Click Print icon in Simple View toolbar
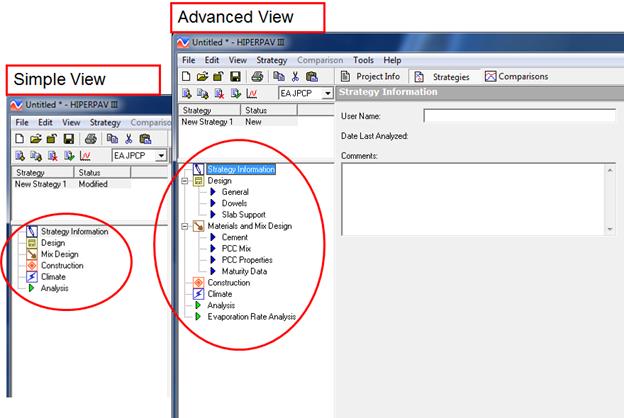624x418 pixels. tap(91, 139)
